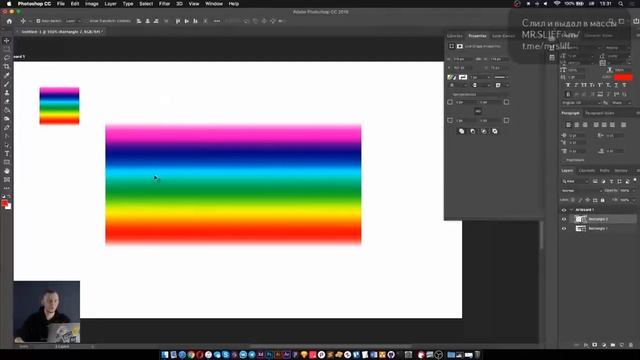Toggle Show Transform Controls checkbox
The height and width of the screenshot is (360, 640).
pyautogui.click(x=87, y=21)
